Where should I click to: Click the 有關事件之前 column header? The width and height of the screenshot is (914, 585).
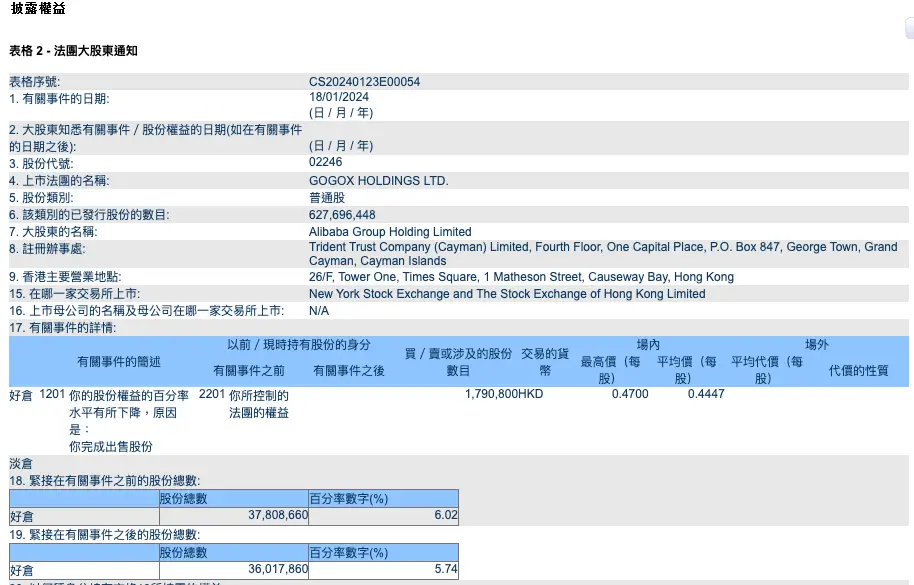(x=249, y=371)
